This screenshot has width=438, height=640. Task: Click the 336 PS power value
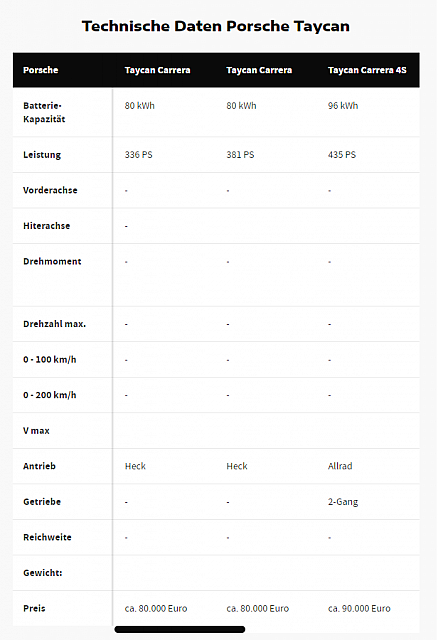(x=138, y=155)
